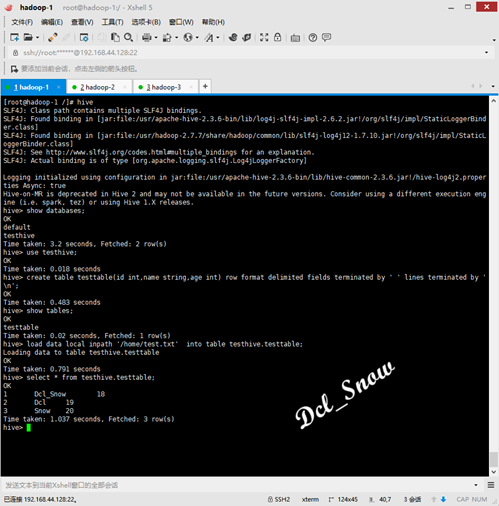Click the New Session toolbar icon
The width and height of the screenshot is (499, 506).
(14, 37)
